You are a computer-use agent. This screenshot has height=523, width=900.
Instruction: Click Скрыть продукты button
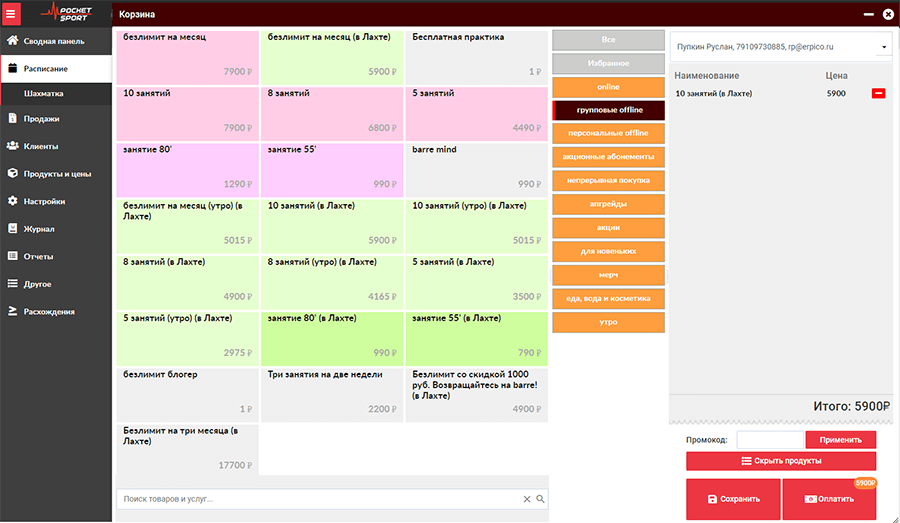(x=781, y=461)
